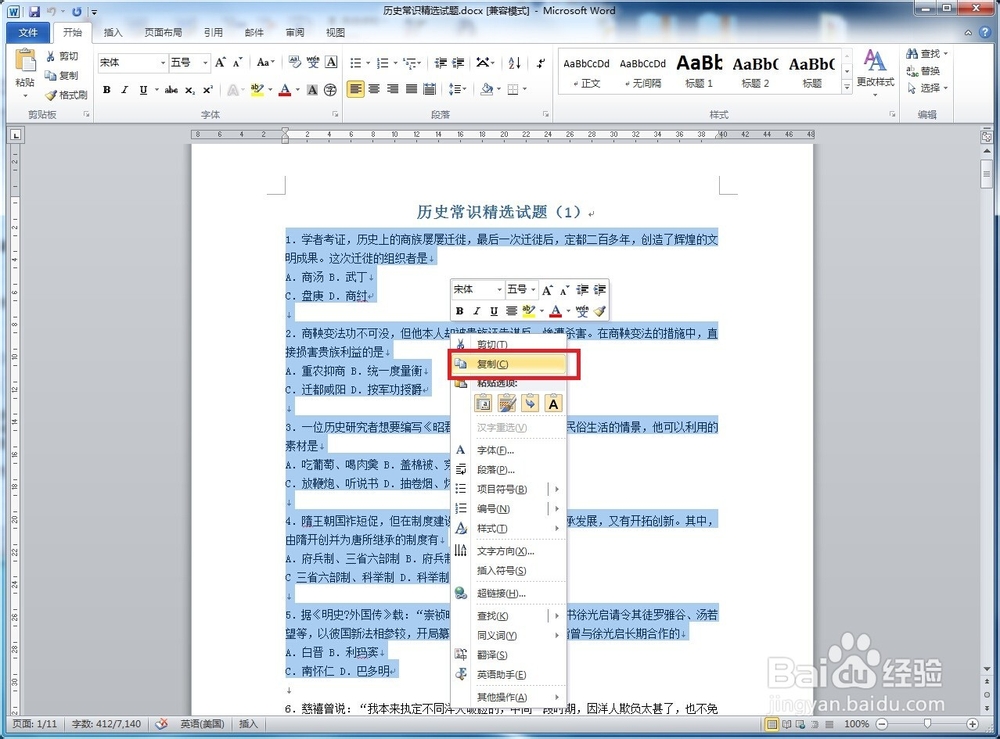Open the File tab
Viewport: 1000px width, 739px height.
(27, 32)
